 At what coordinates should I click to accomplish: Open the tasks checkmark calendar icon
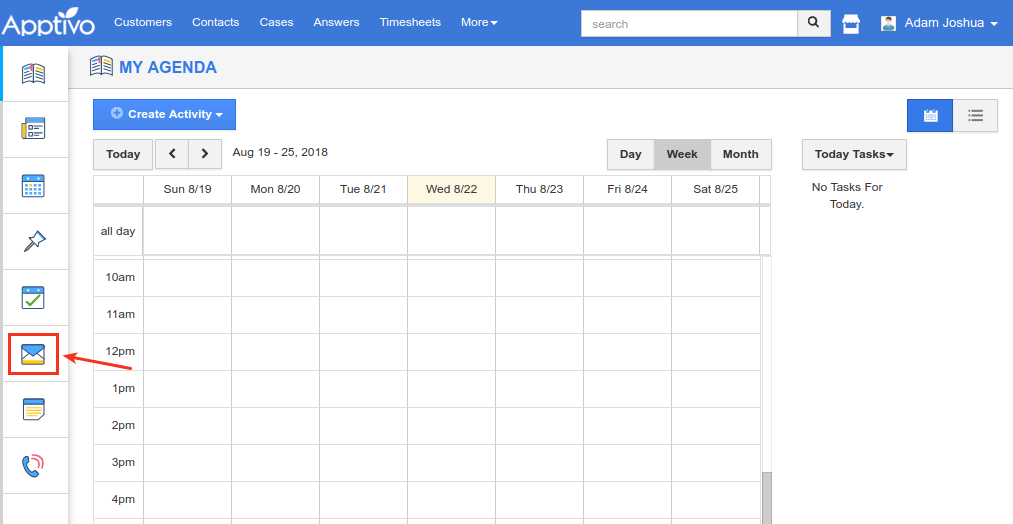33,297
